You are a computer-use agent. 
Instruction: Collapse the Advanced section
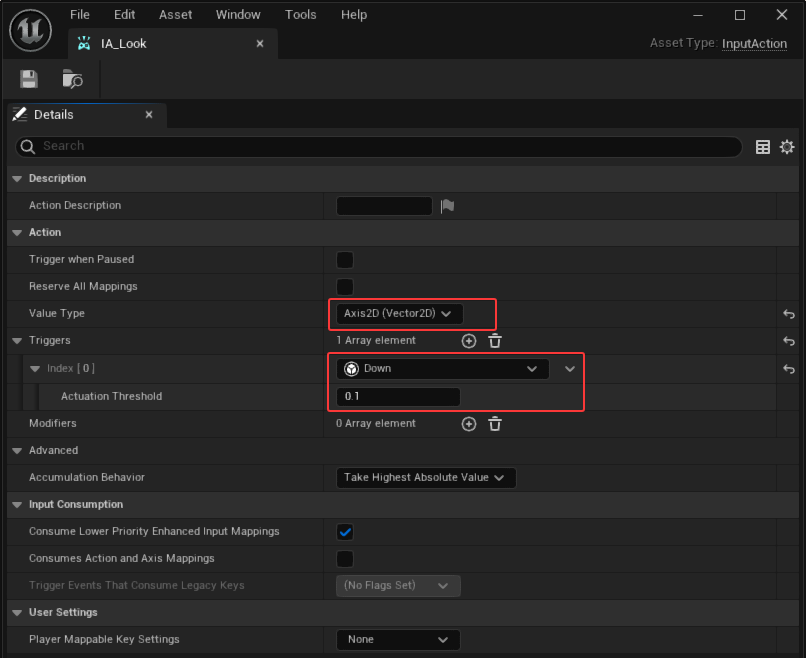17,451
